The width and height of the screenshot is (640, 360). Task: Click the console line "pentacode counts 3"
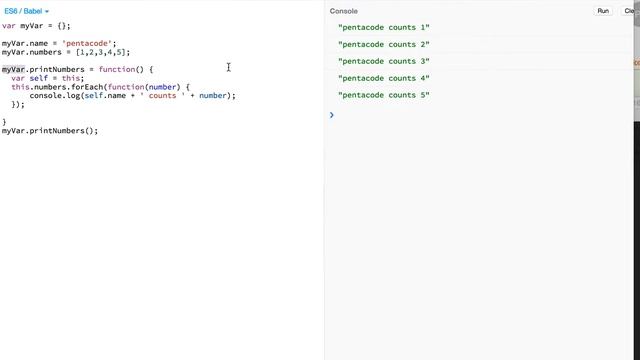[384, 61]
